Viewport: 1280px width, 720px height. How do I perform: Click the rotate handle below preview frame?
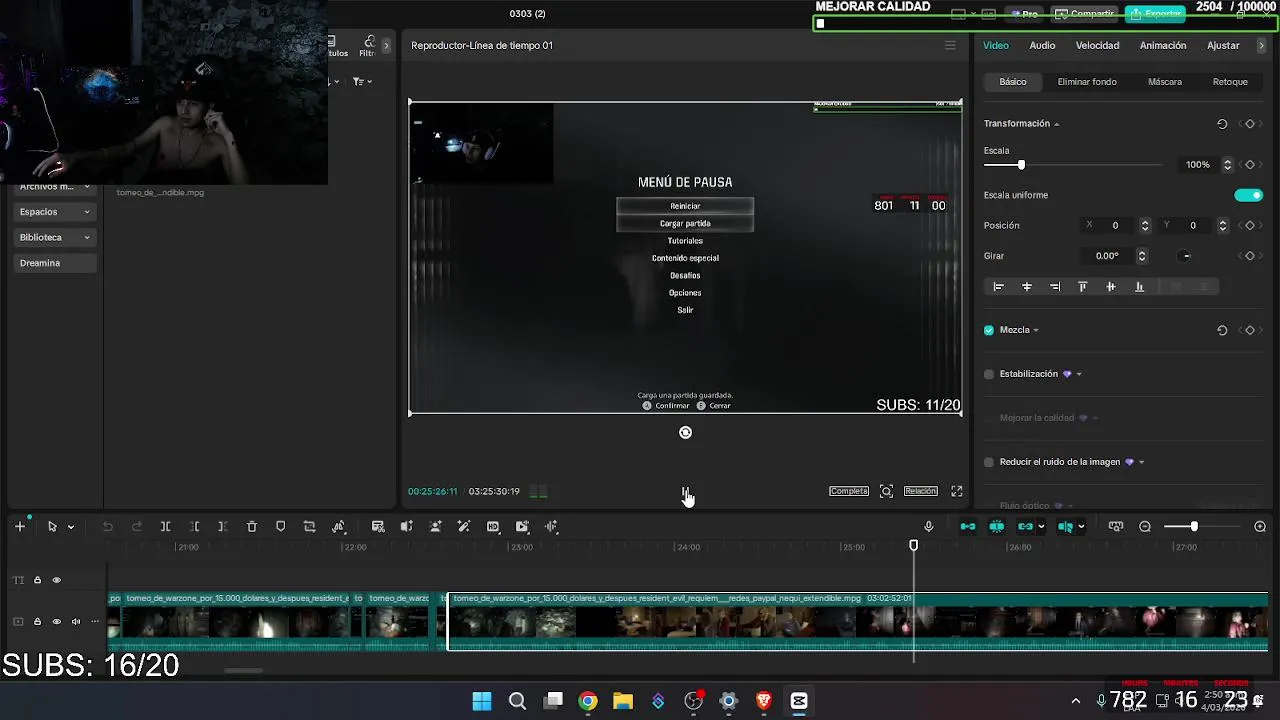coord(685,432)
